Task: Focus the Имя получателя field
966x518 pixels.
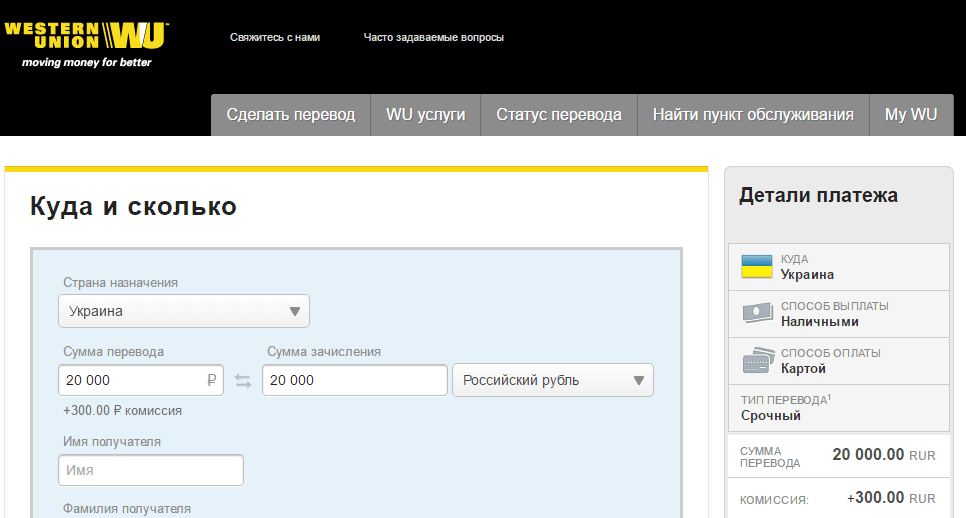Action: pyautogui.click(x=150, y=470)
